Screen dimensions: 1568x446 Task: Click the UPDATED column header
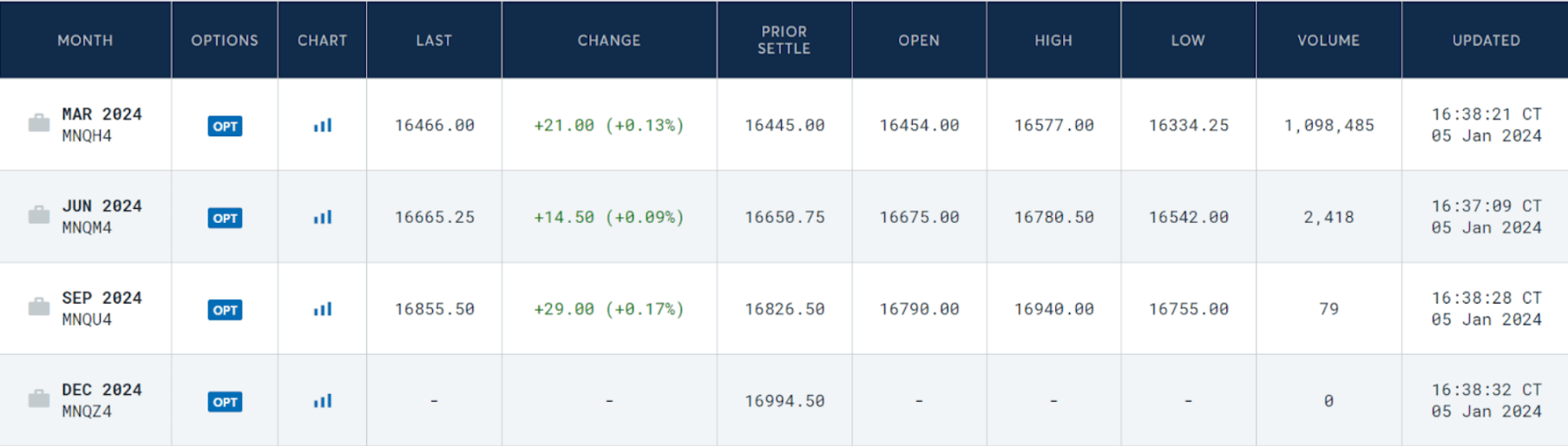[1486, 41]
